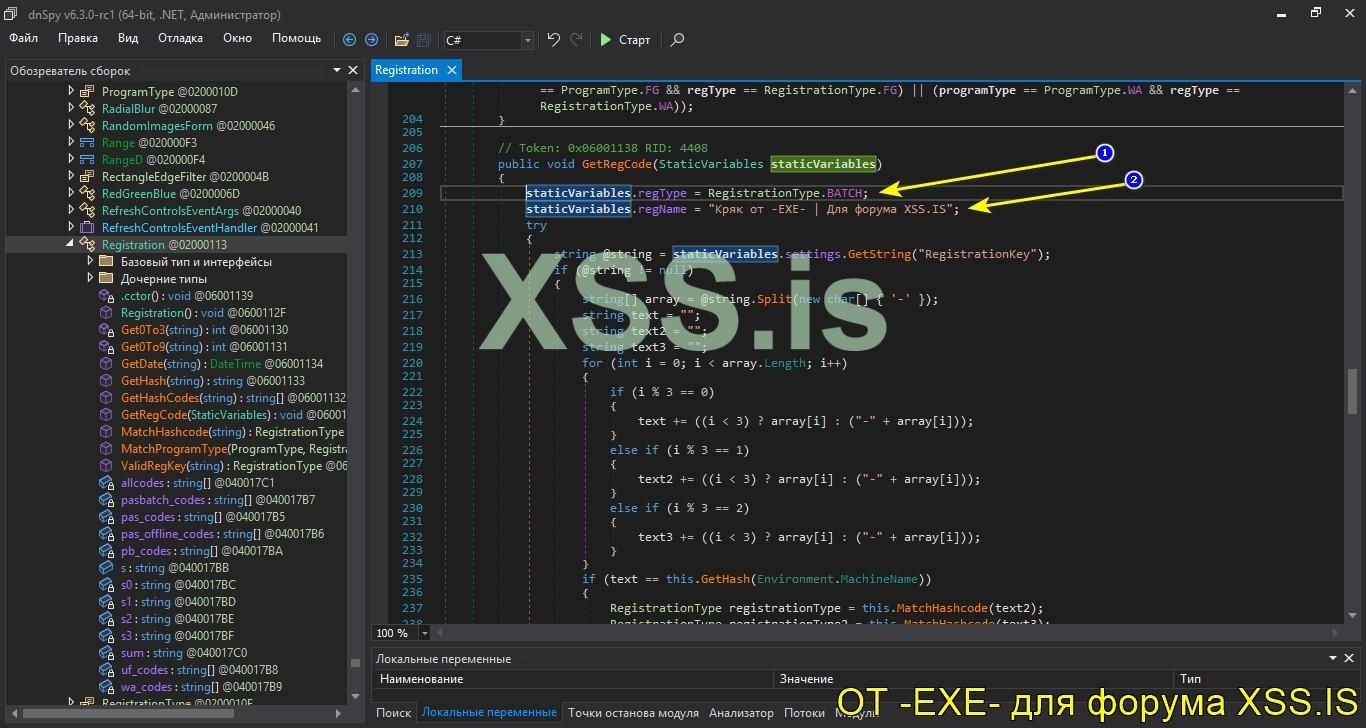The height and width of the screenshot is (728, 1366).
Task: Click the class icon beside RectangleEdgeFilter
Action: (87, 177)
